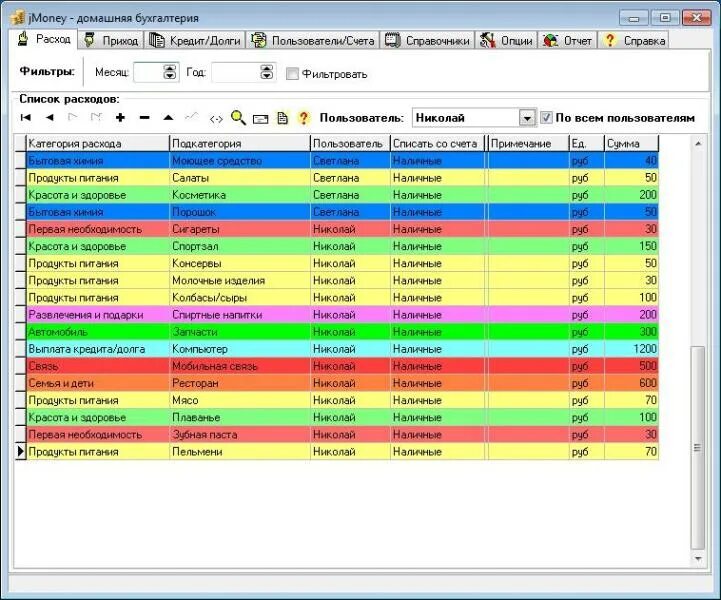Select the Пельмени cell
This screenshot has height=600, width=721.
240,451
